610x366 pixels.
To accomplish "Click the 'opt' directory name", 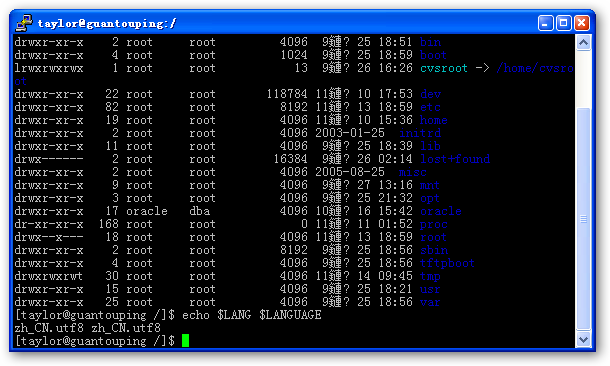I will pyautogui.click(x=429, y=198).
